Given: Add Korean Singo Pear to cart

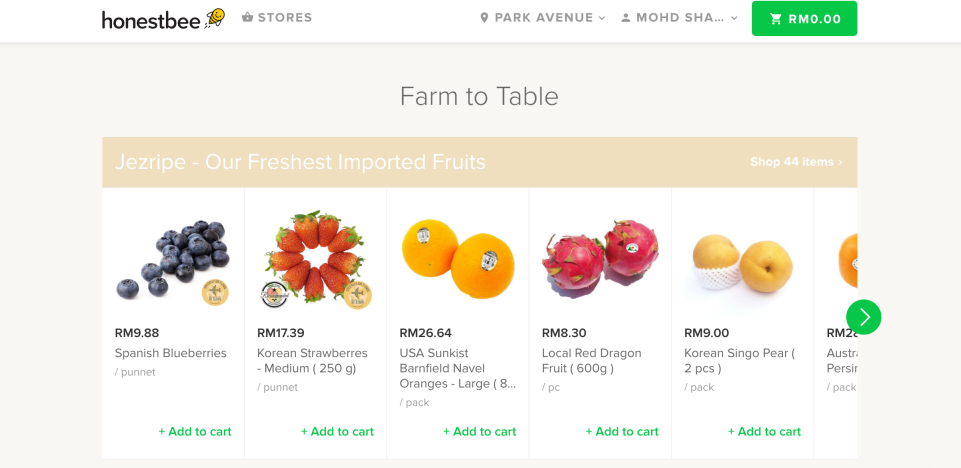Looking at the screenshot, I should (x=764, y=432).
